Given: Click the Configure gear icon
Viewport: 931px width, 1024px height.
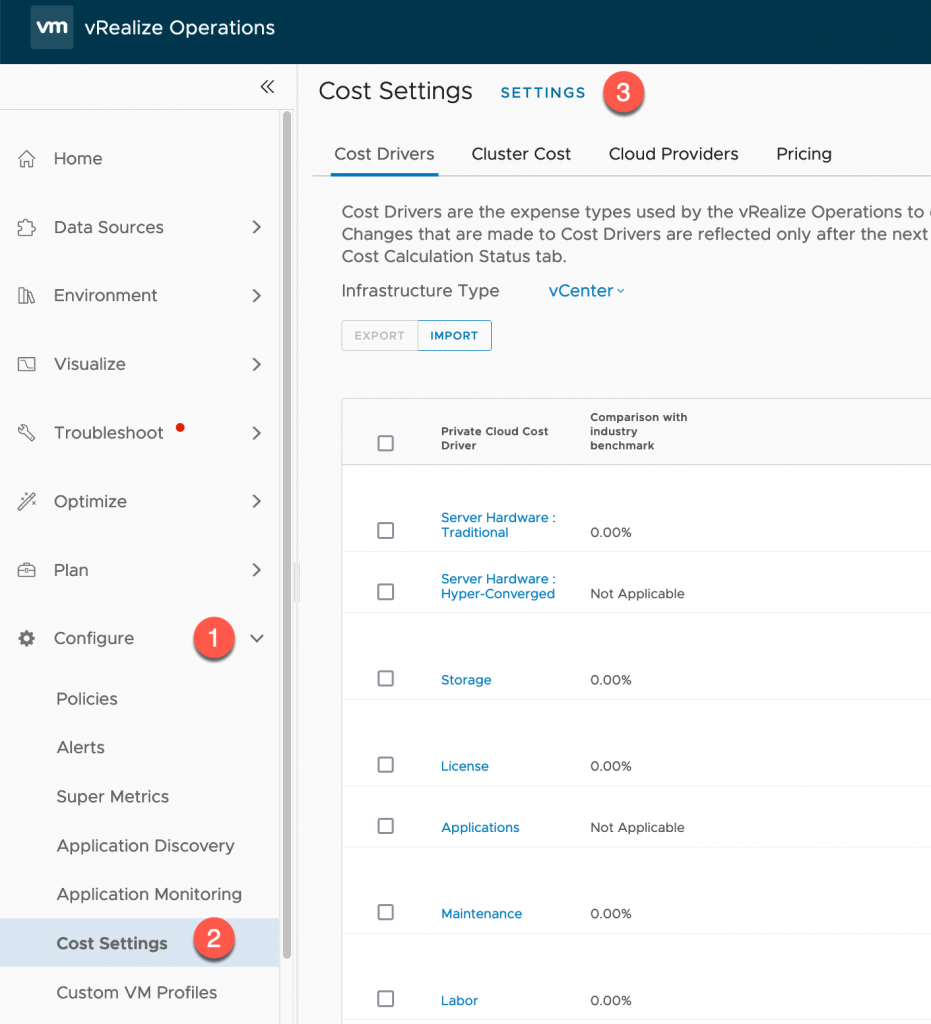Looking at the screenshot, I should [27, 638].
